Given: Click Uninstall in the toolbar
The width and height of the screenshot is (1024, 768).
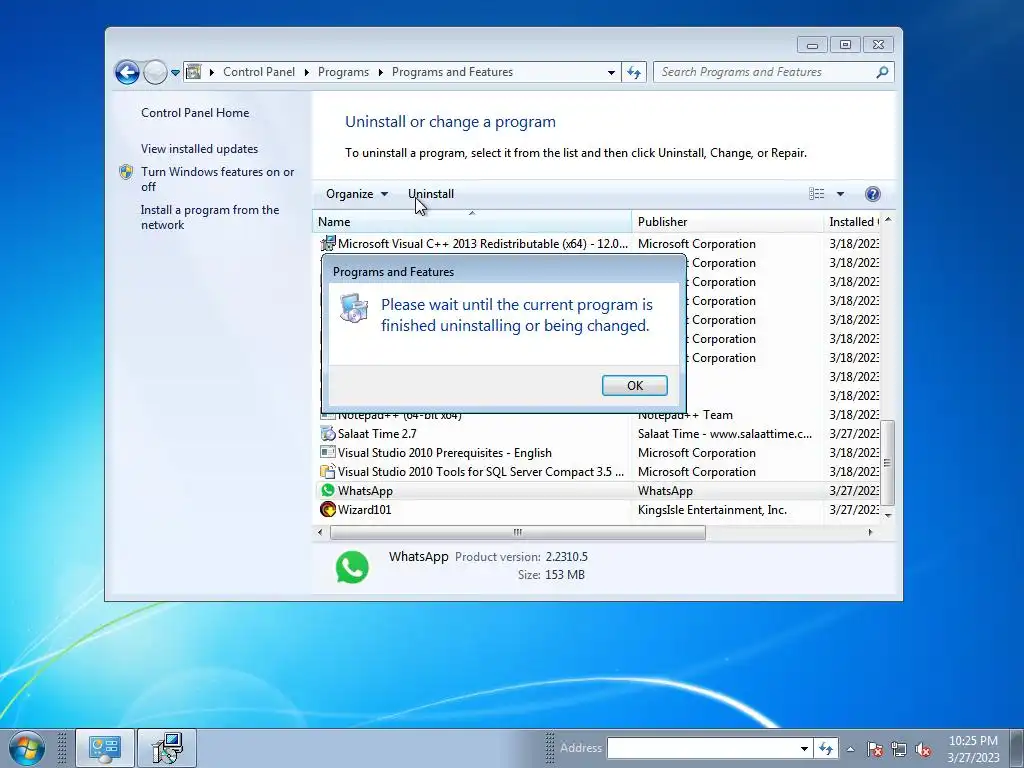Looking at the screenshot, I should click(x=430, y=194).
